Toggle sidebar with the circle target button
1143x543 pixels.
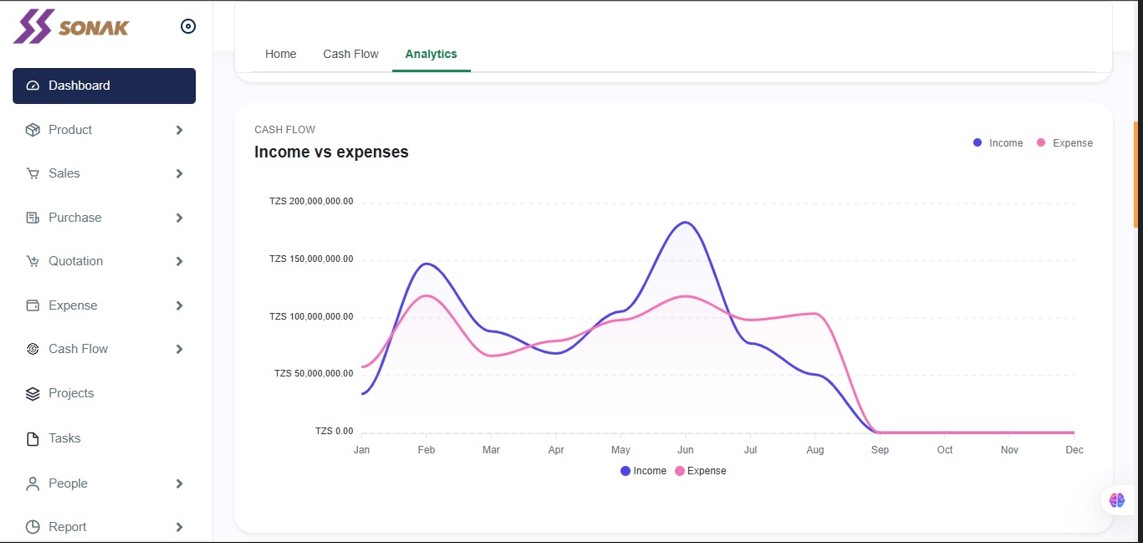click(188, 26)
